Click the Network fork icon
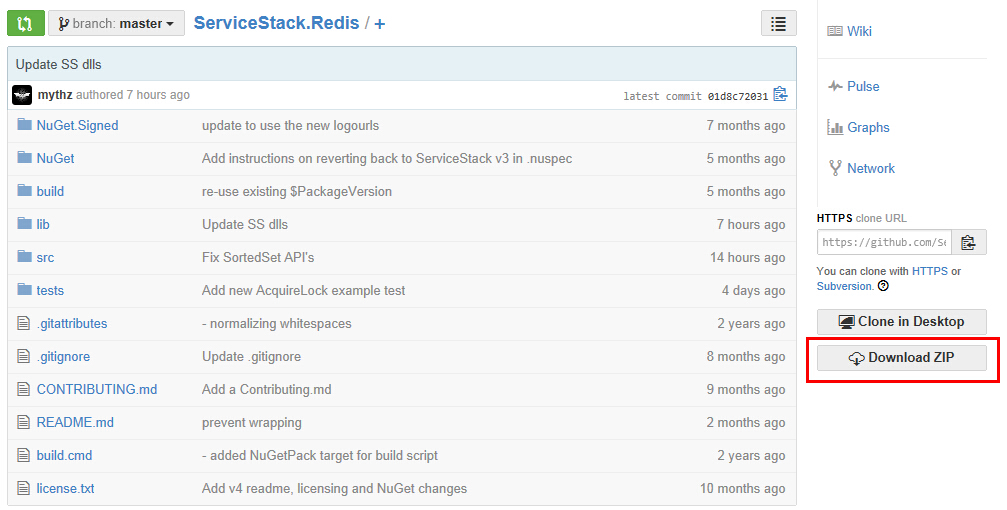Viewport: 1007px width, 510px height. pos(835,168)
